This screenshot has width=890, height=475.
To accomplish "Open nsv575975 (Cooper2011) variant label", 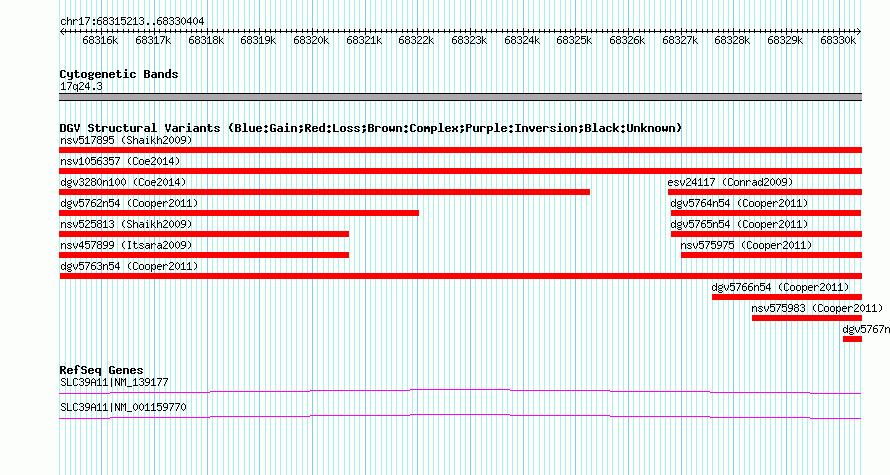I will (x=746, y=245).
